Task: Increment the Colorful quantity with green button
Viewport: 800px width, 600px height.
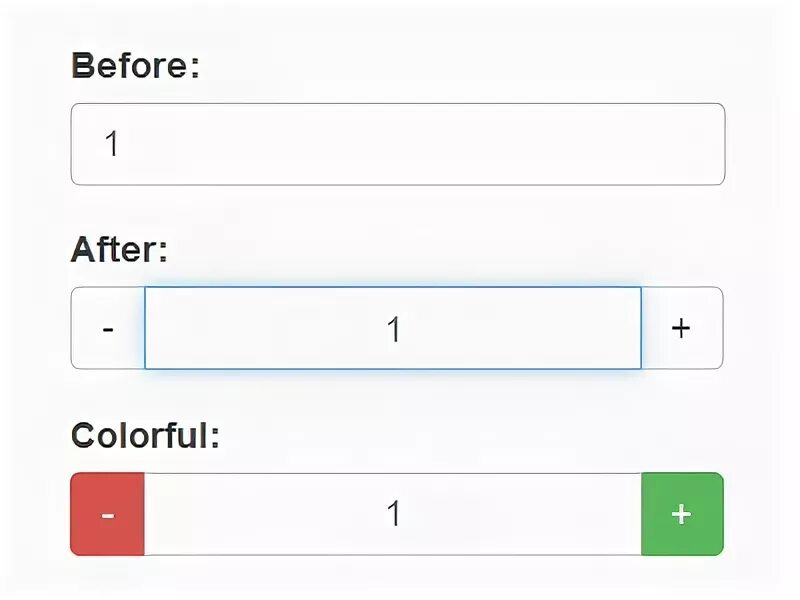Action: pyautogui.click(x=681, y=514)
